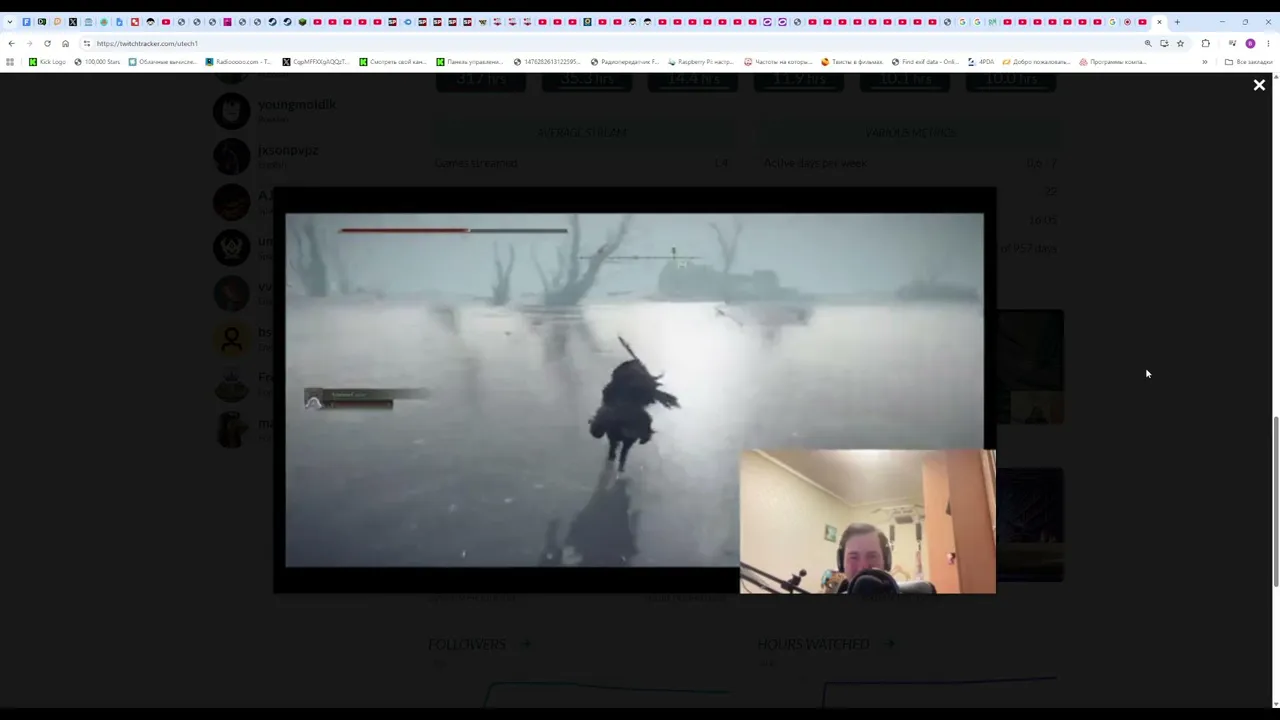Open the Добро пожаловать... bookmark
Image resolution: width=1280 pixels, height=720 pixels.
click(1036, 62)
